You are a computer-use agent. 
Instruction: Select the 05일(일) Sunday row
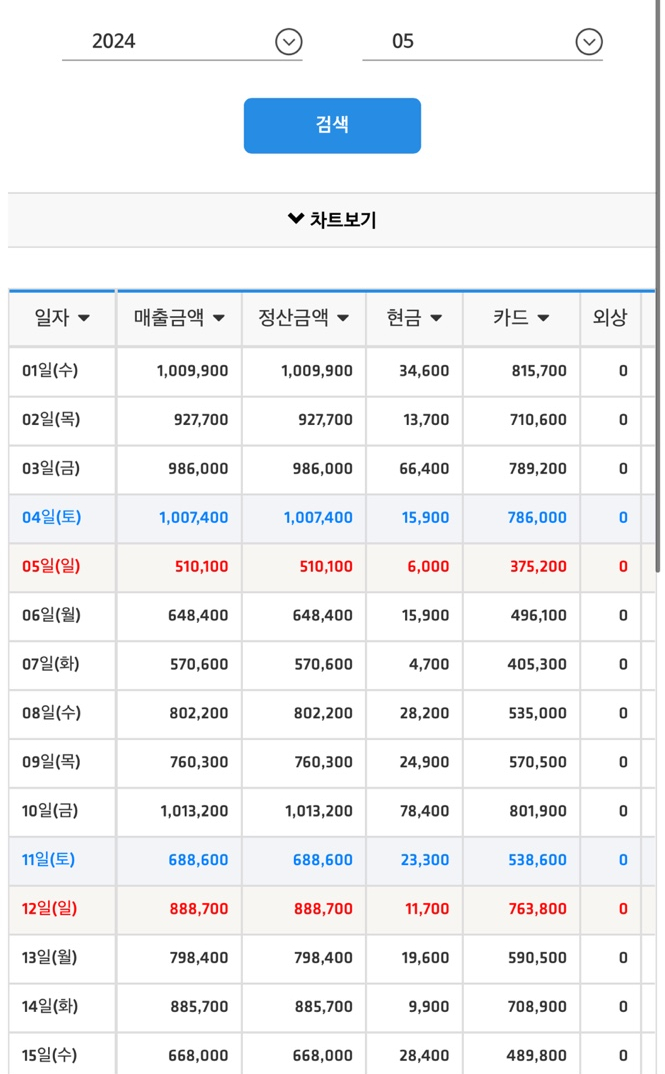(x=52, y=567)
